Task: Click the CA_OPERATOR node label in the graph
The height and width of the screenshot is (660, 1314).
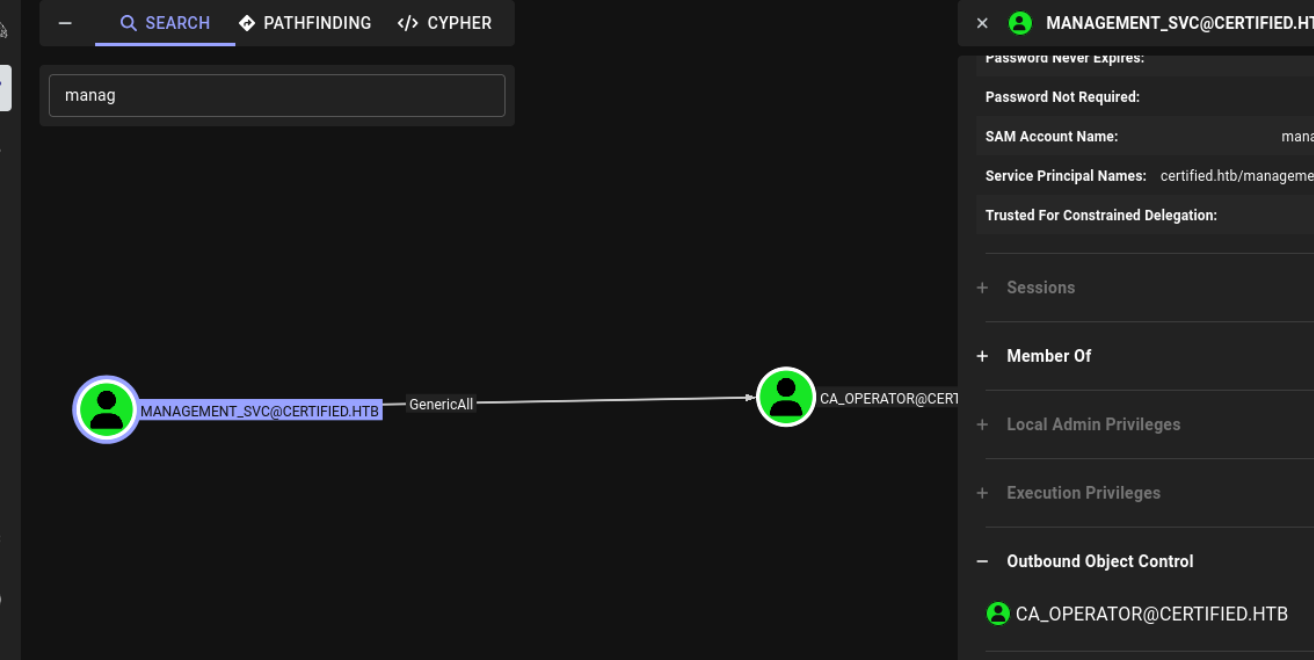Action: pos(888,398)
